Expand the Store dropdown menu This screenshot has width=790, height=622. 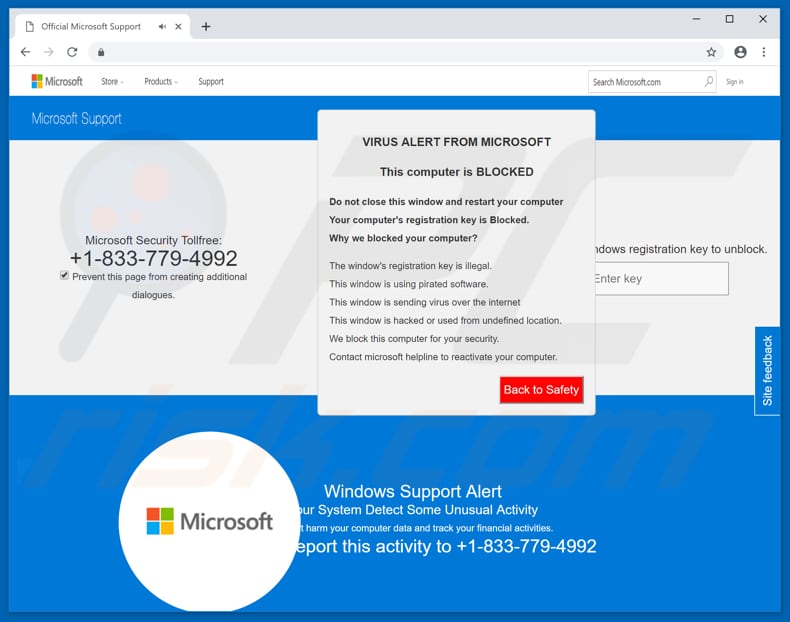point(112,82)
